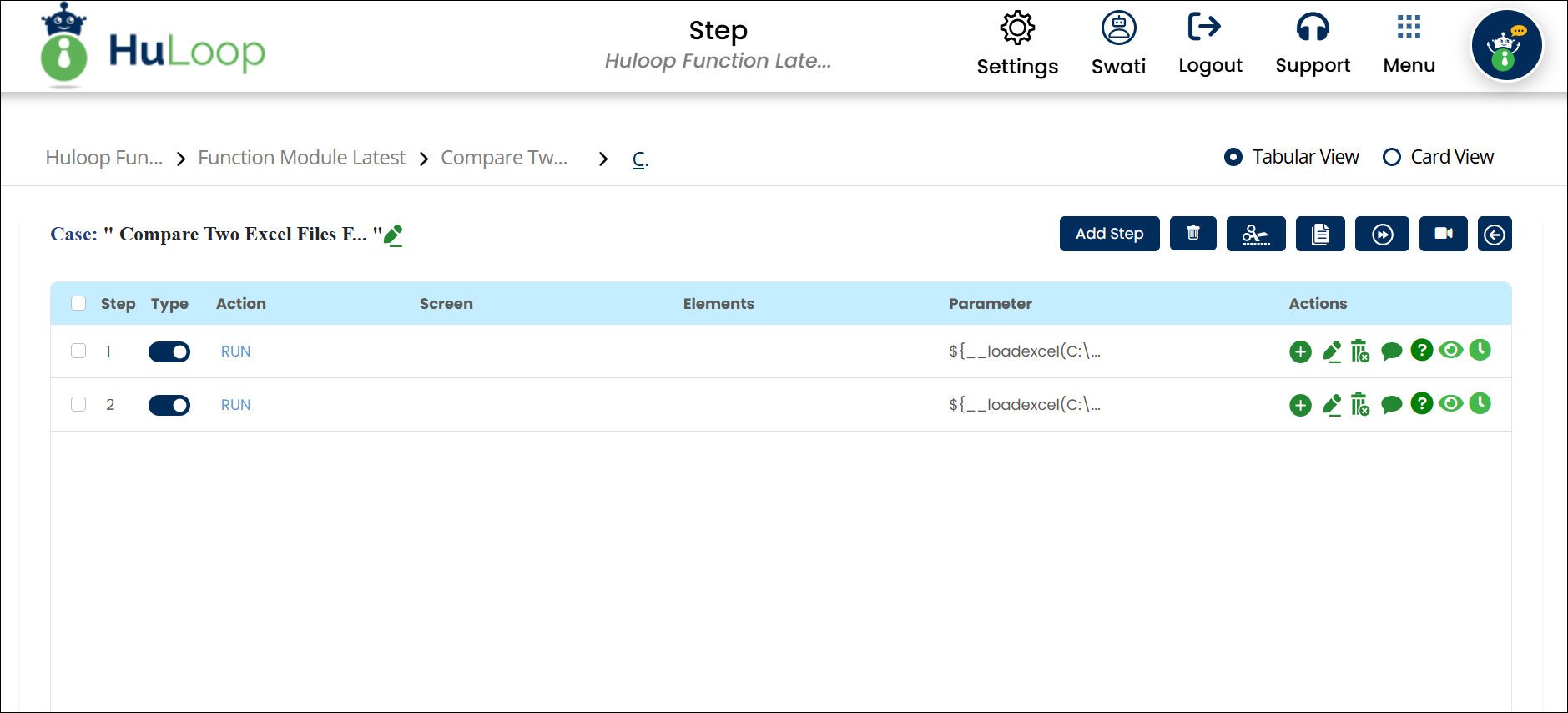Screen dimensions: 1568x713
Task: Open comment bubble for step 2
Action: pos(1391,406)
